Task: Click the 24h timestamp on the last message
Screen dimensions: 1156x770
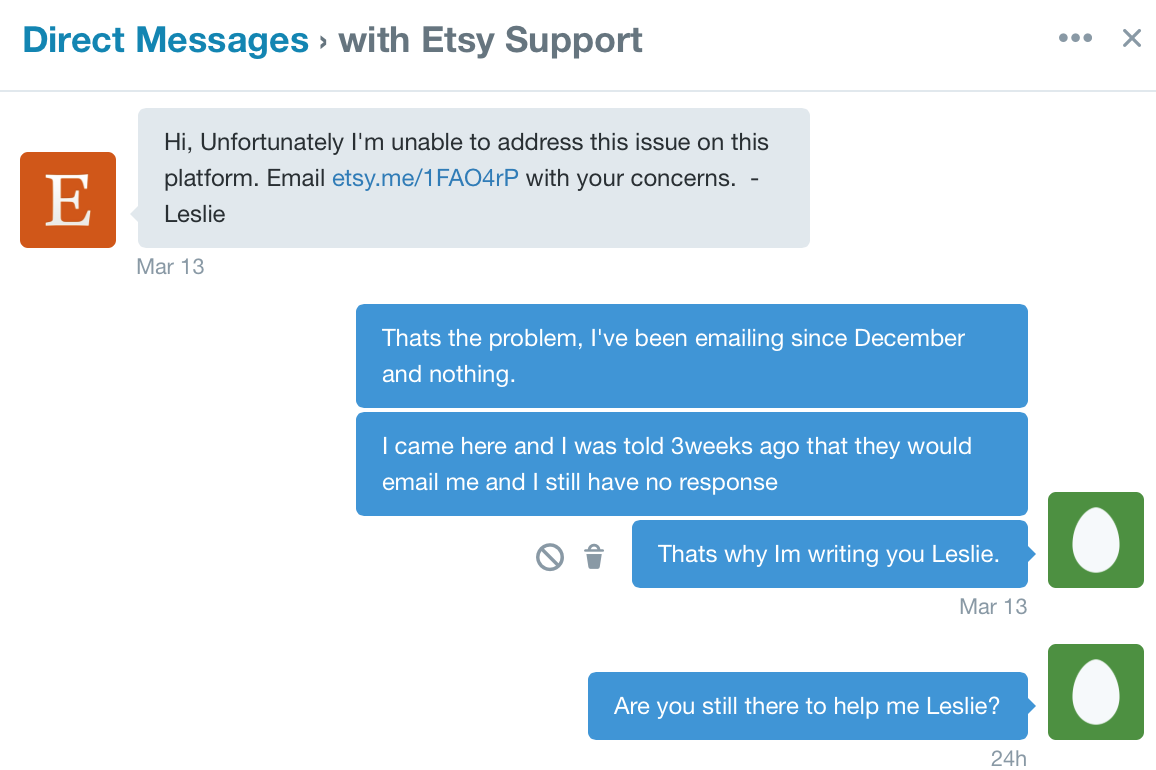Action: (x=1008, y=758)
